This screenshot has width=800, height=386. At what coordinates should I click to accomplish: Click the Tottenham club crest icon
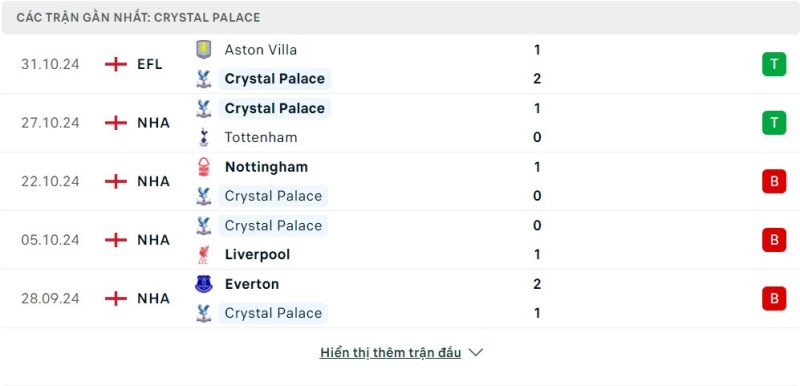tap(204, 137)
